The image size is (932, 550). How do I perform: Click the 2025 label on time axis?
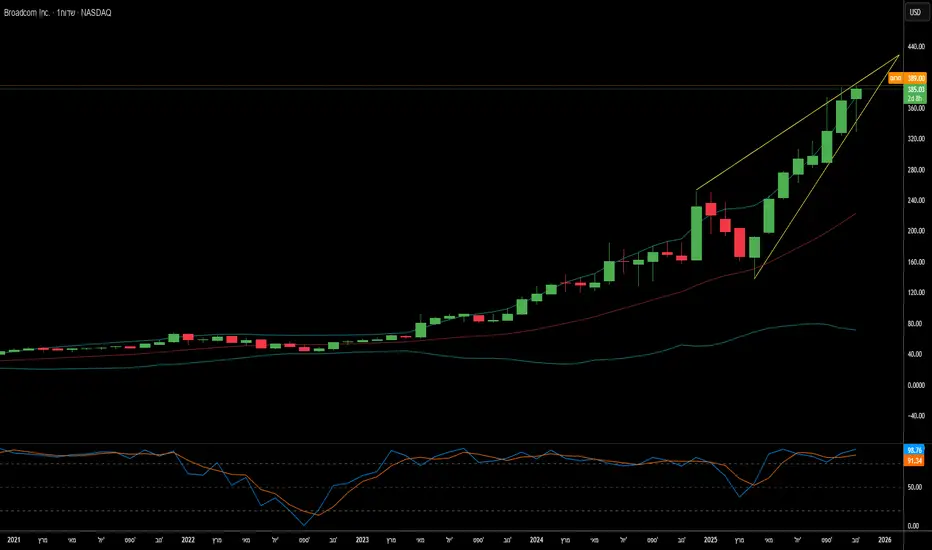[x=710, y=540]
